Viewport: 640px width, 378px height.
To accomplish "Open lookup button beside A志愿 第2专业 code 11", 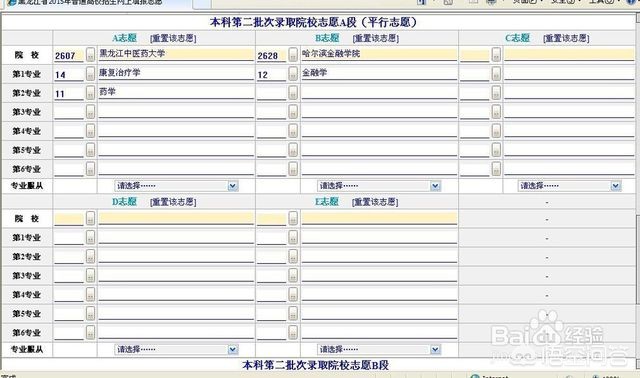I will [x=90, y=93].
